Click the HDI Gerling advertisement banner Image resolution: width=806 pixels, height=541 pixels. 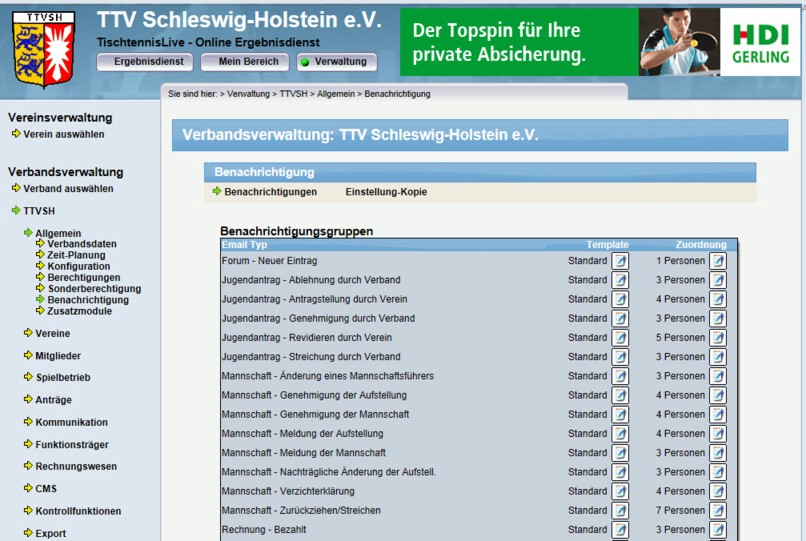600,42
